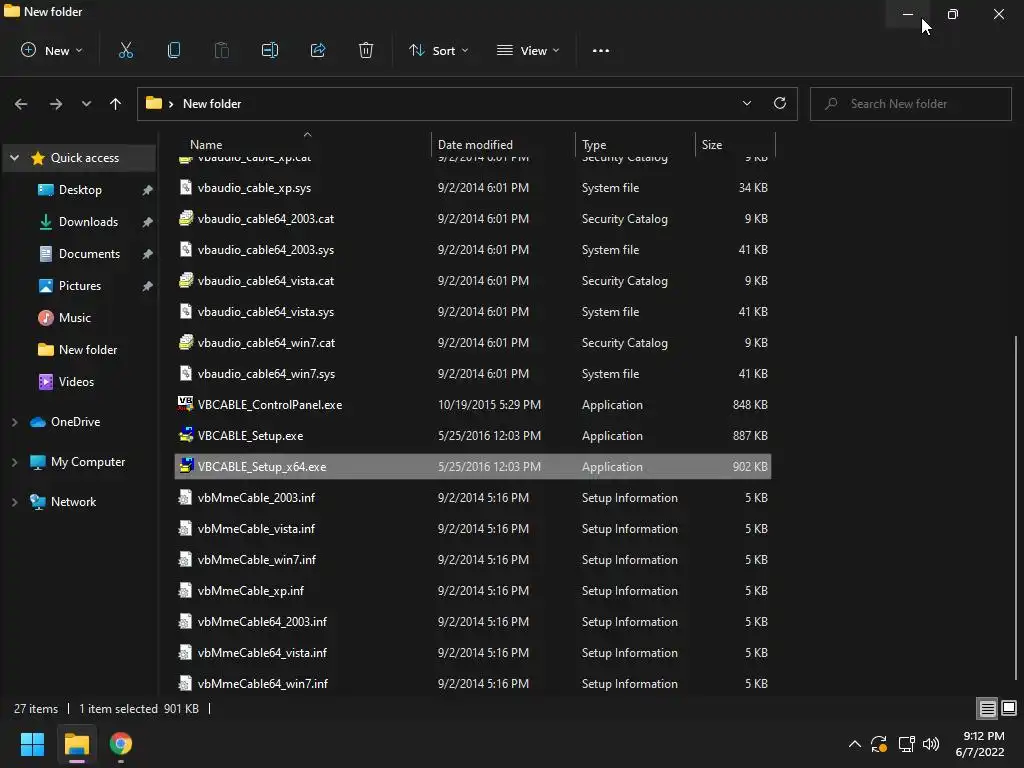Viewport: 1024px width, 768px height.
Task: Select the file vbaudio_cable64_win7.sys
Action: 473,374
